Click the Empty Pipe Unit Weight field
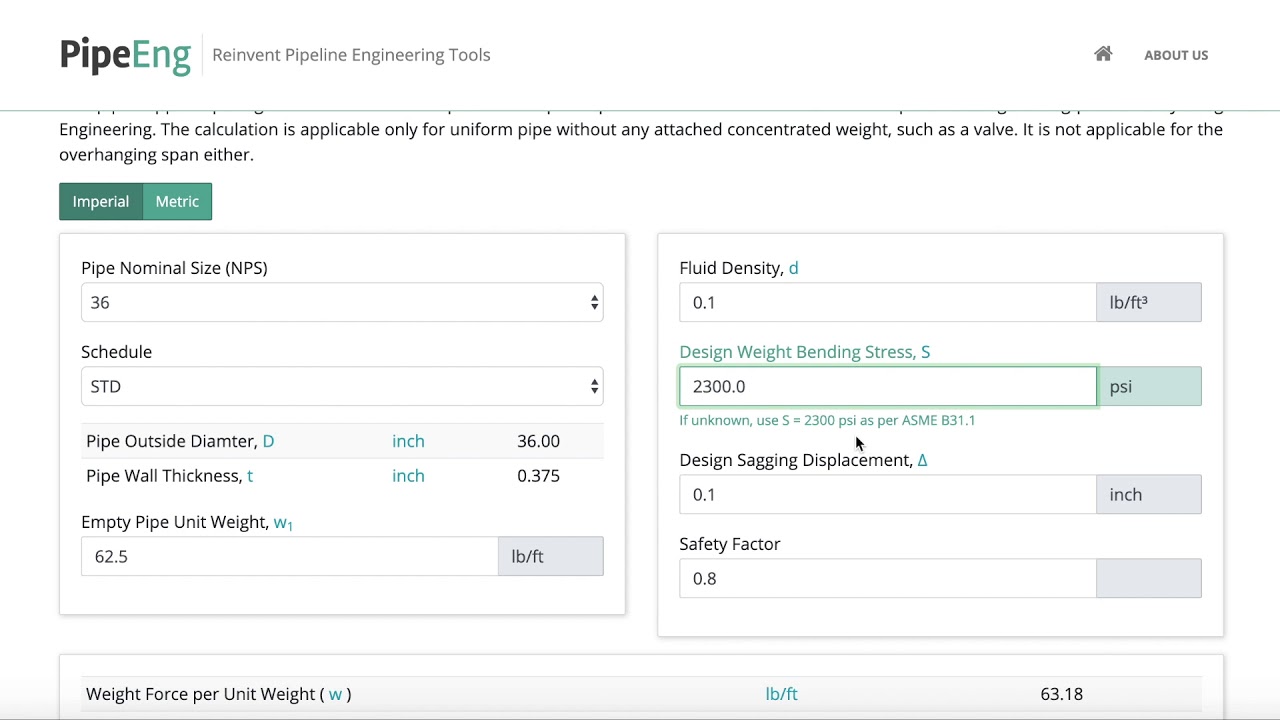The image size is (1280, 720). click(x=290, y=556)
